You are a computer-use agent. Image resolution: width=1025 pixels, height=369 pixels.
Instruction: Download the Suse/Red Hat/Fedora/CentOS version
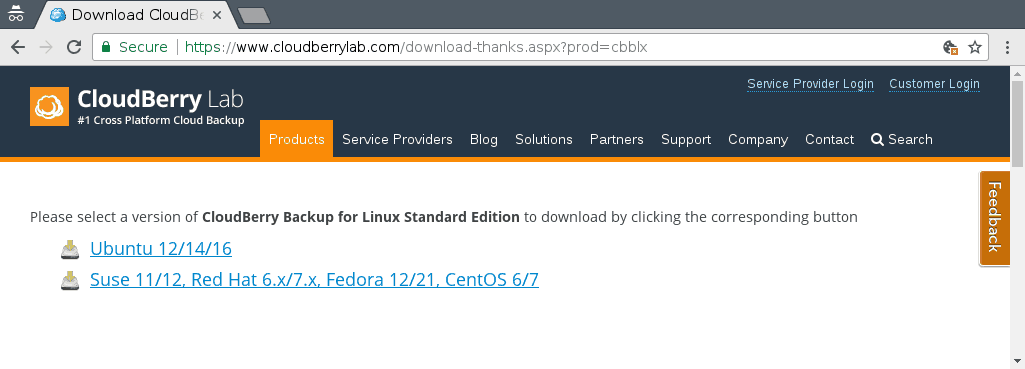314,281
